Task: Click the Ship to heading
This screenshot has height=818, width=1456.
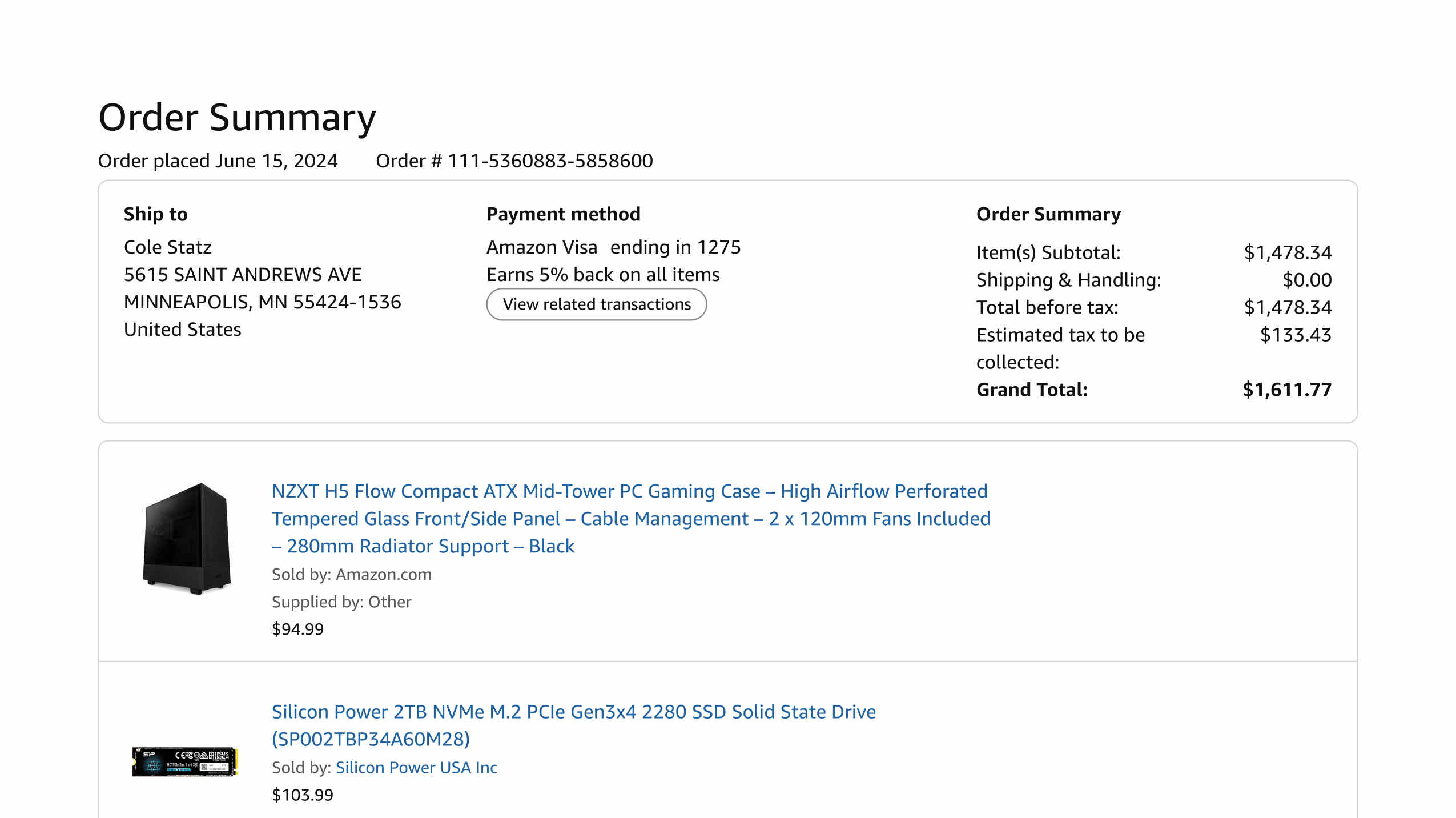Action: pyautogui.click(x=155, y=214)
